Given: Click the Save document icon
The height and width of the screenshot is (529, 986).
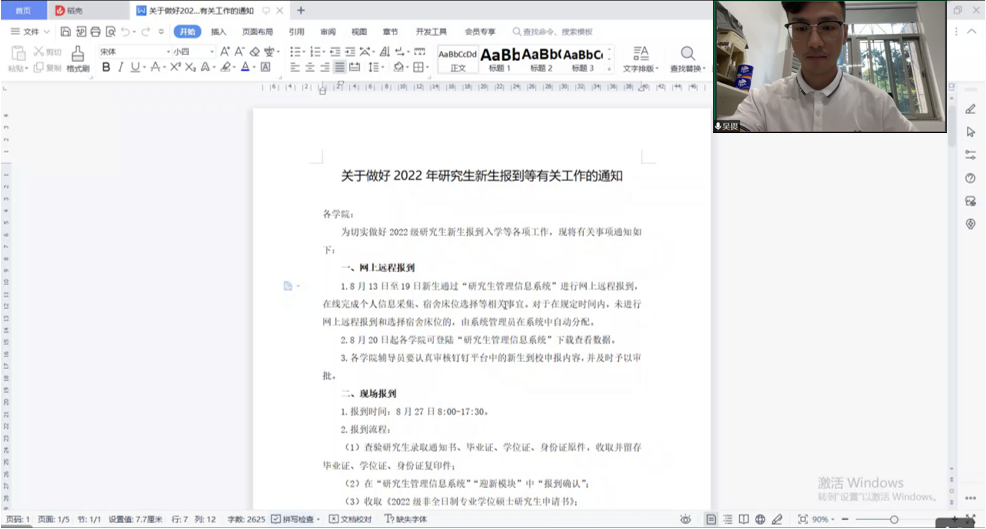Looking at the screenshot, I should pos(66,32).
